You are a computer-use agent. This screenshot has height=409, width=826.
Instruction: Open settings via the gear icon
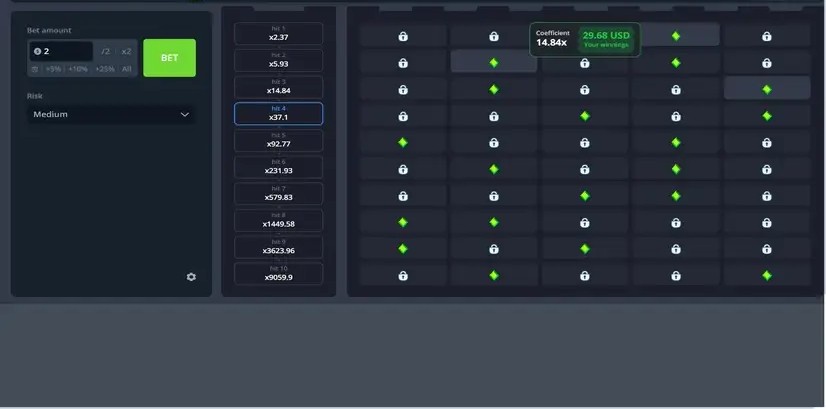(x=191, y=277)
